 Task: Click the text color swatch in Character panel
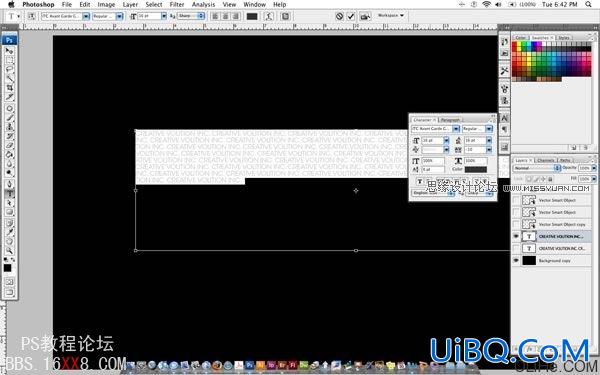476,169
